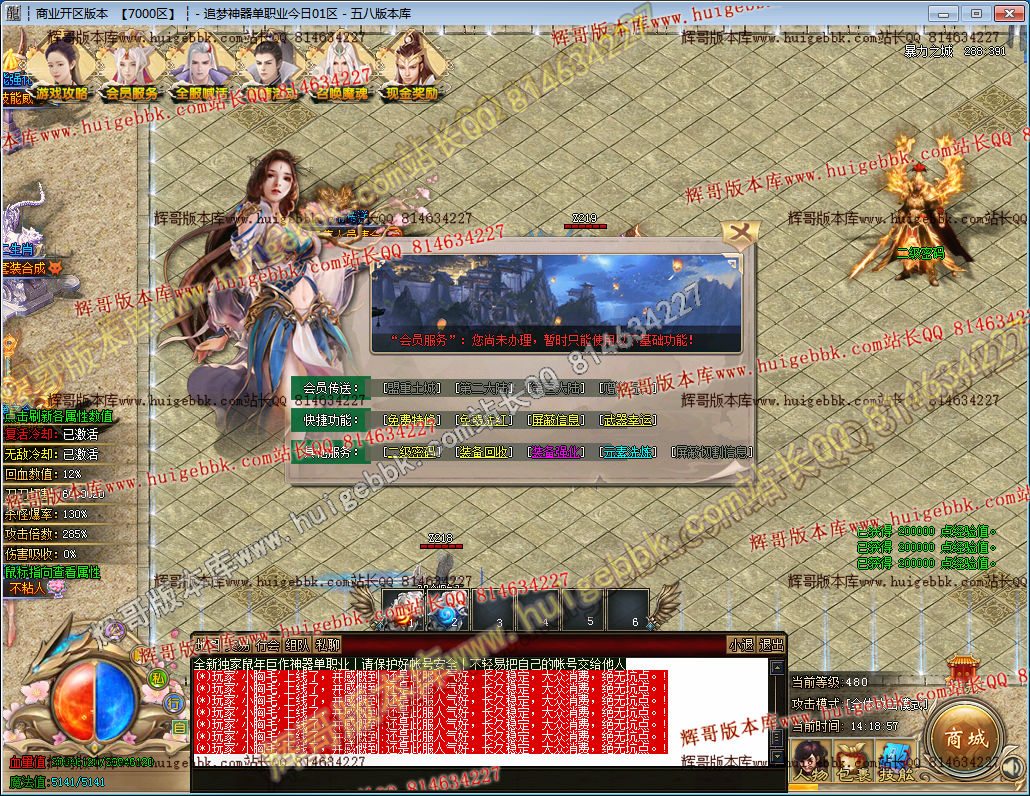Viewport: 1030px width, 796px height.
Task: Click the 小退 logout-to-character button
Action: [741, 645]
